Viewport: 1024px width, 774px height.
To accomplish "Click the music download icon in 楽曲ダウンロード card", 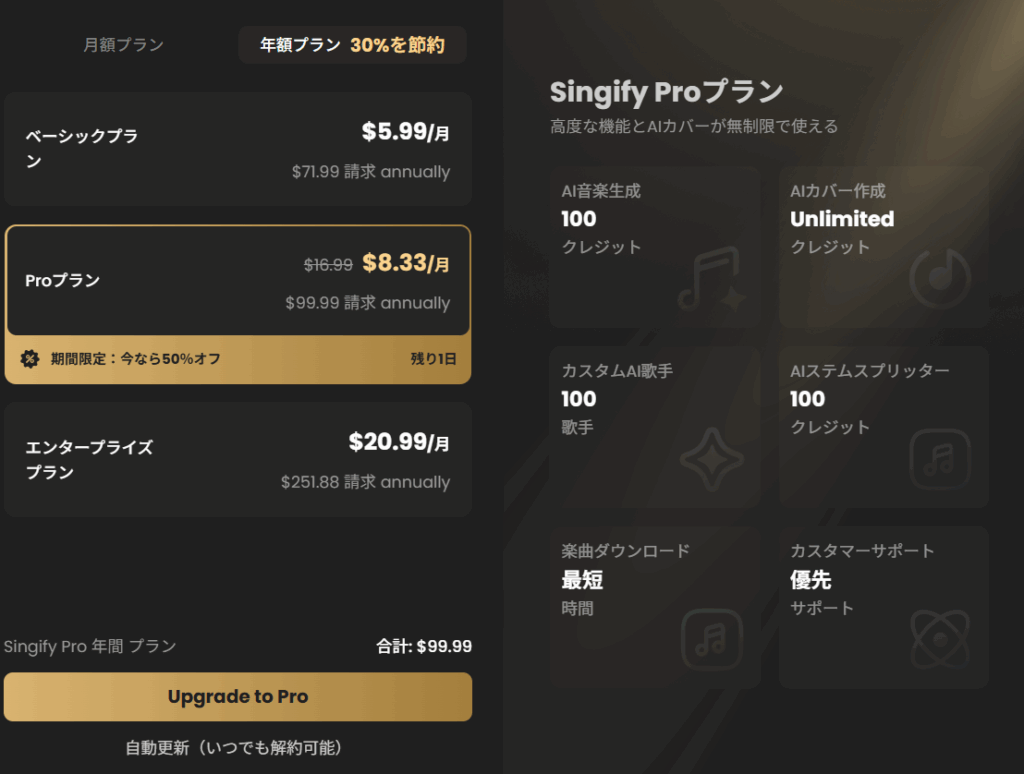I will pos(712,639).
